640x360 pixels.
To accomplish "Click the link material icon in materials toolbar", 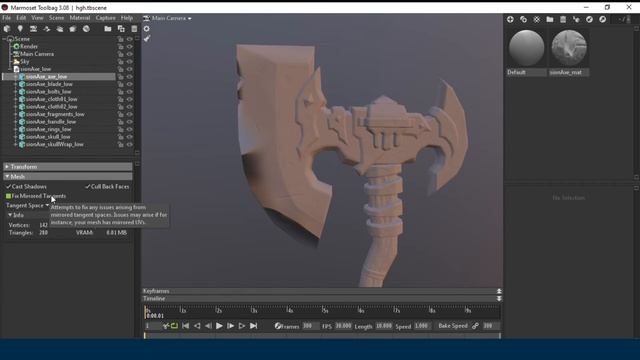I will (x=576, y=19).
